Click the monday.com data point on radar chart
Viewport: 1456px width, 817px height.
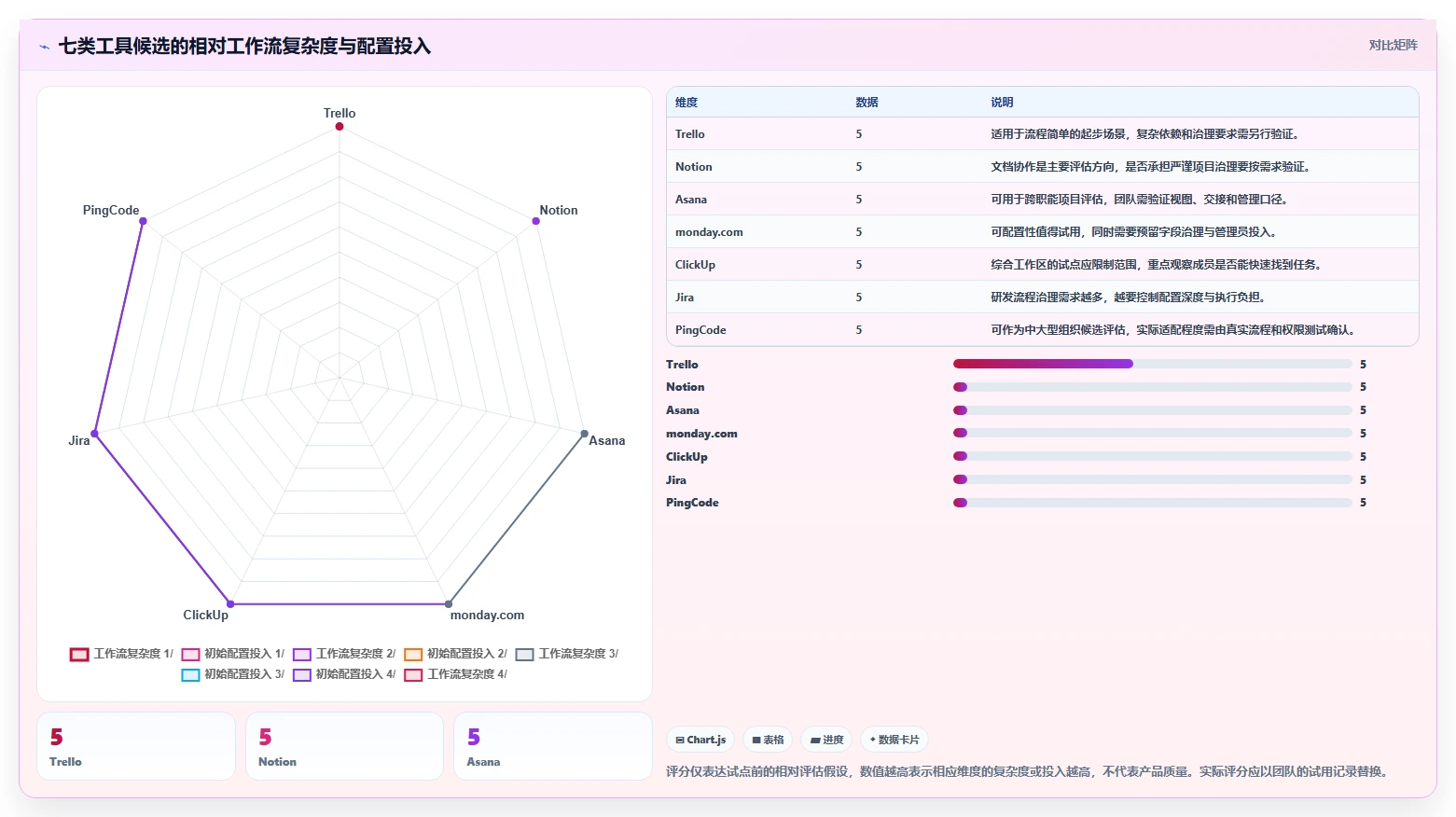(449, 604)
